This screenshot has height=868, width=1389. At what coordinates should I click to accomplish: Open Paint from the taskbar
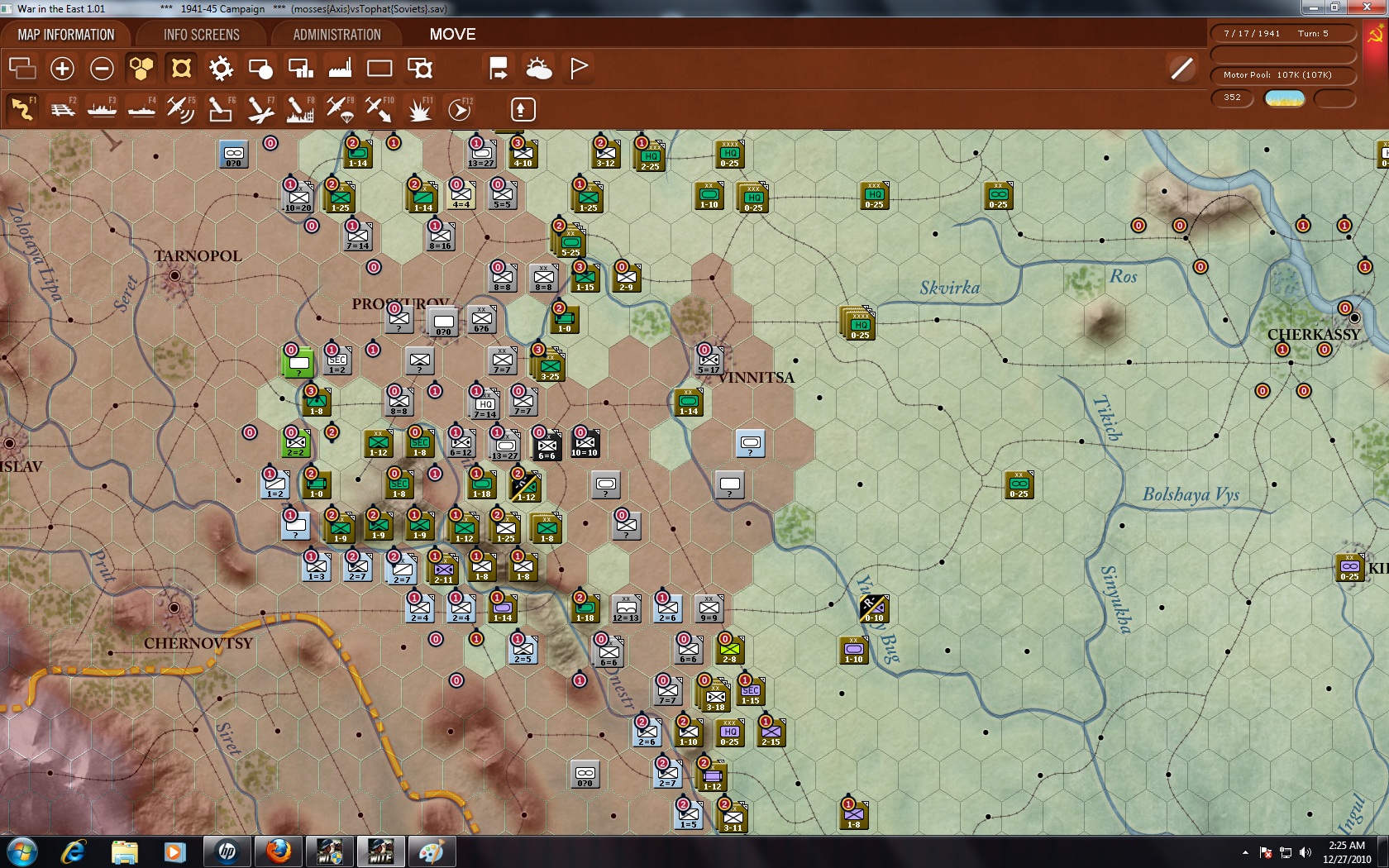coord(431,851)
